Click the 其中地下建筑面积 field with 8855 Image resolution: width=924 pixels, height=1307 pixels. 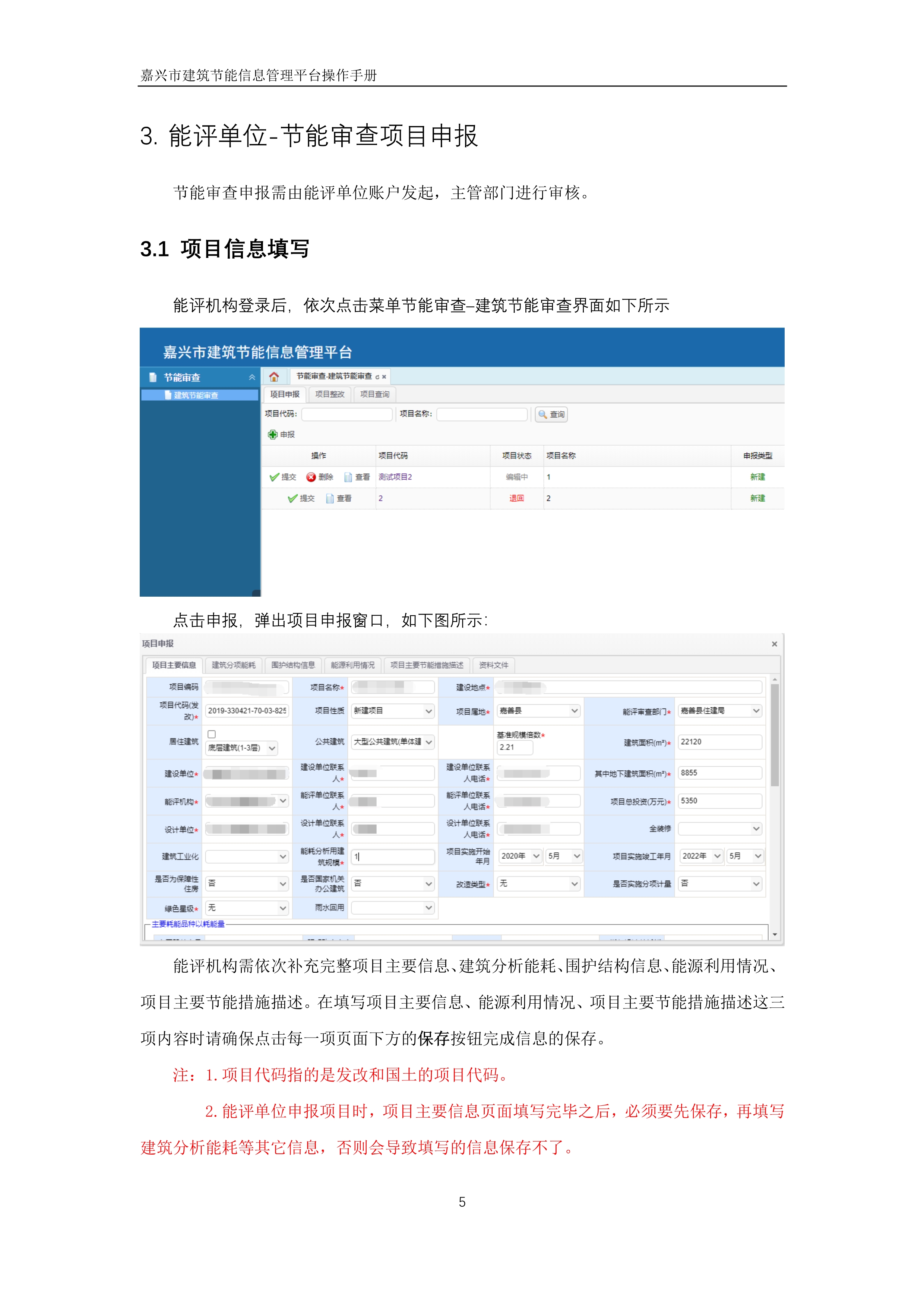(720, 773)
